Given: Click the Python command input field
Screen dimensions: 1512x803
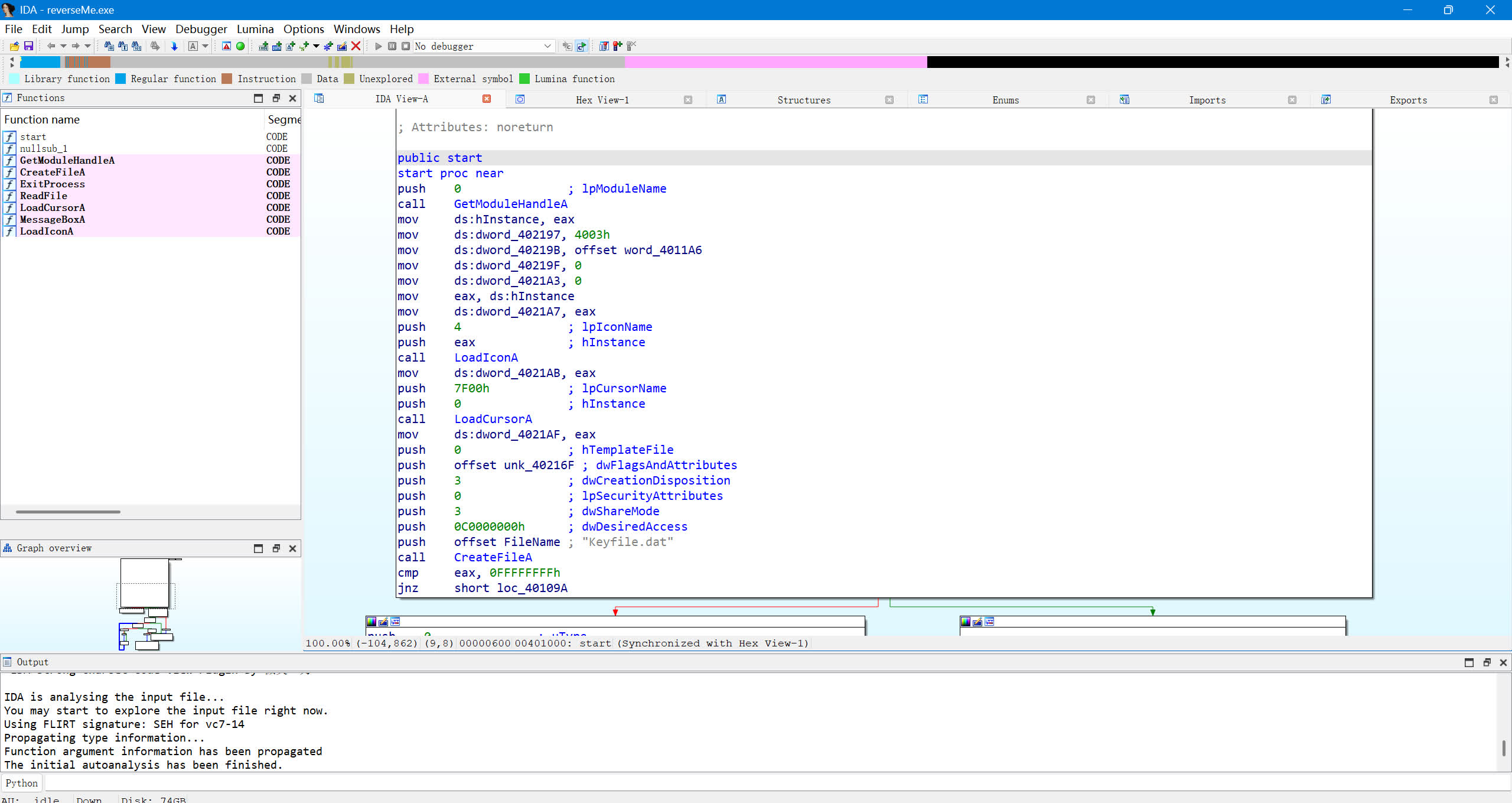Looking at the screenshot, I should point(777,783).
